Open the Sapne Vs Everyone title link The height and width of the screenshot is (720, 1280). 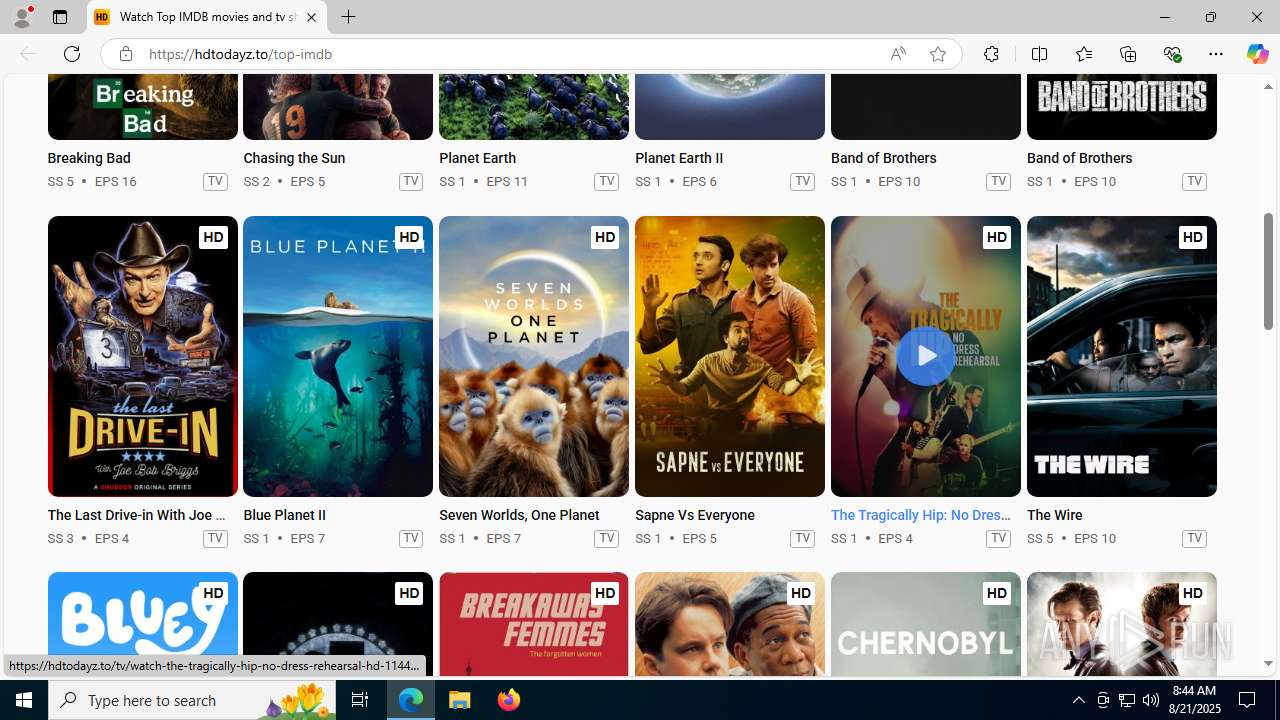[695, 515]
